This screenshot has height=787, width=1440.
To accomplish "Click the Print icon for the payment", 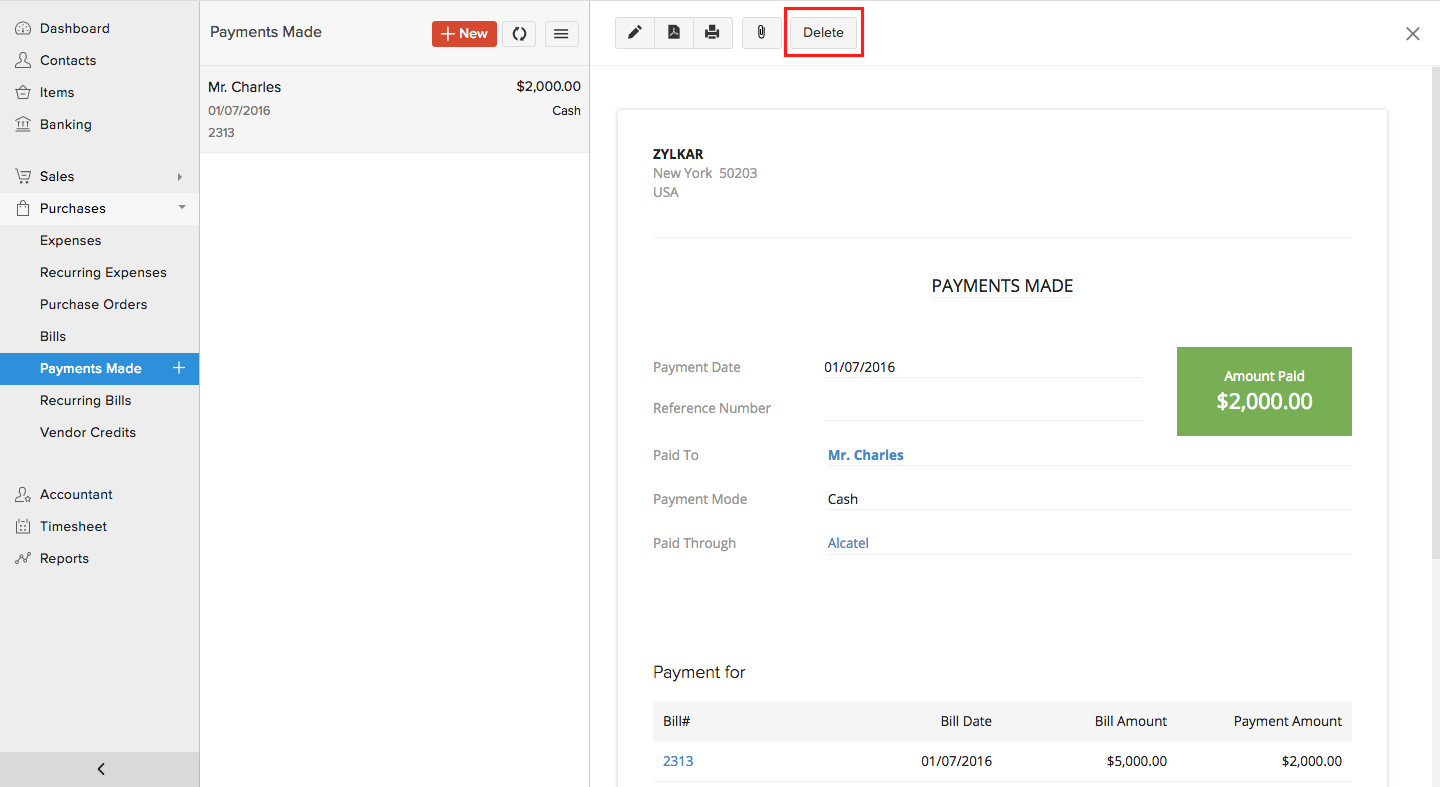I will pos(712,32).
